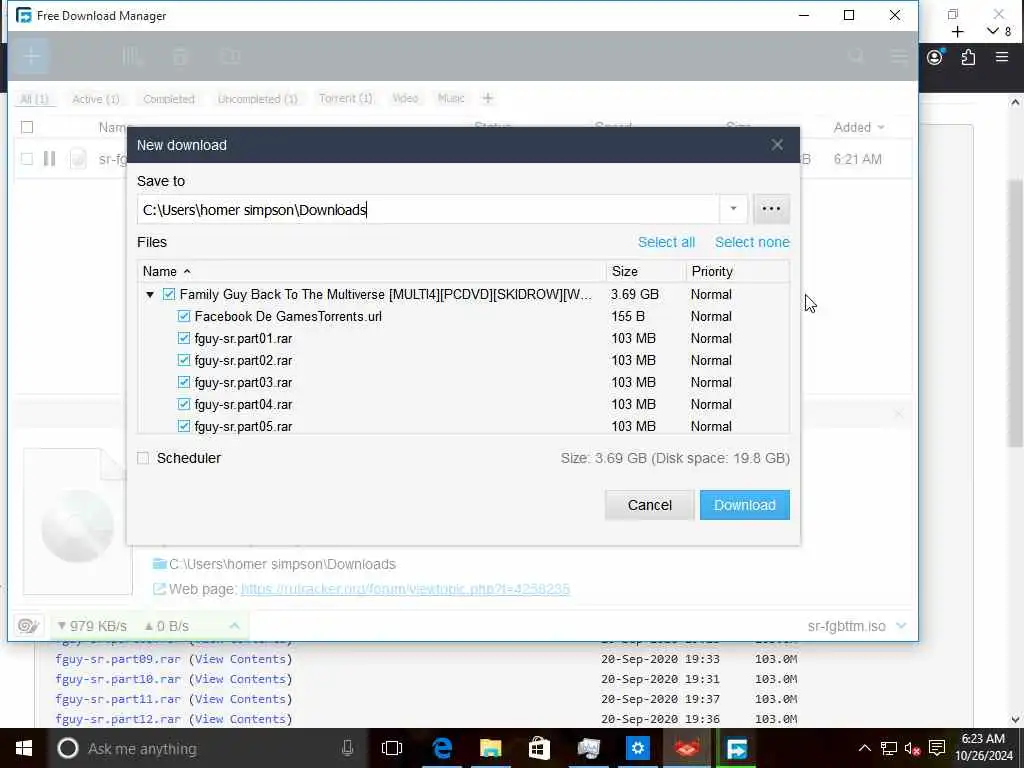Click the search magnifier icon in FDM toolbar

click(x=856, y=57)
